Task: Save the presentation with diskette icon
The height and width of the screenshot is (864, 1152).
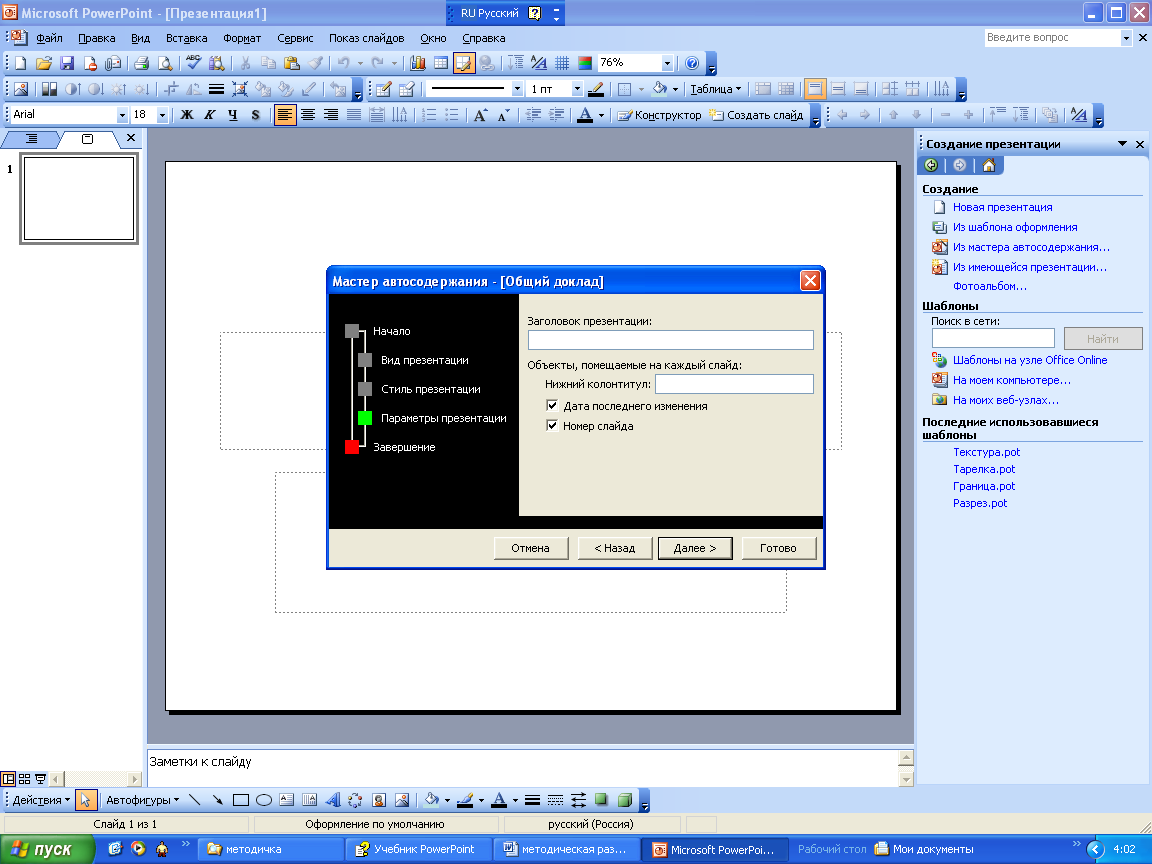Action: click(x=67, y=63)
